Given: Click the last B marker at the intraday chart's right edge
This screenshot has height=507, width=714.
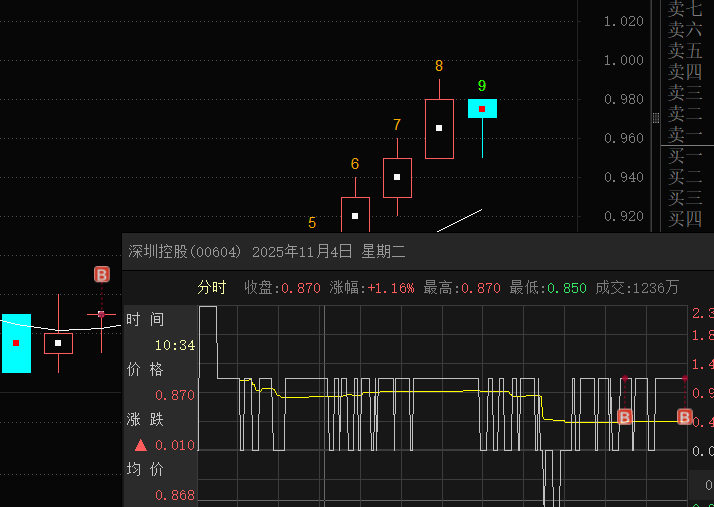Looking at the screenshot, I should (x=684, y=417).
